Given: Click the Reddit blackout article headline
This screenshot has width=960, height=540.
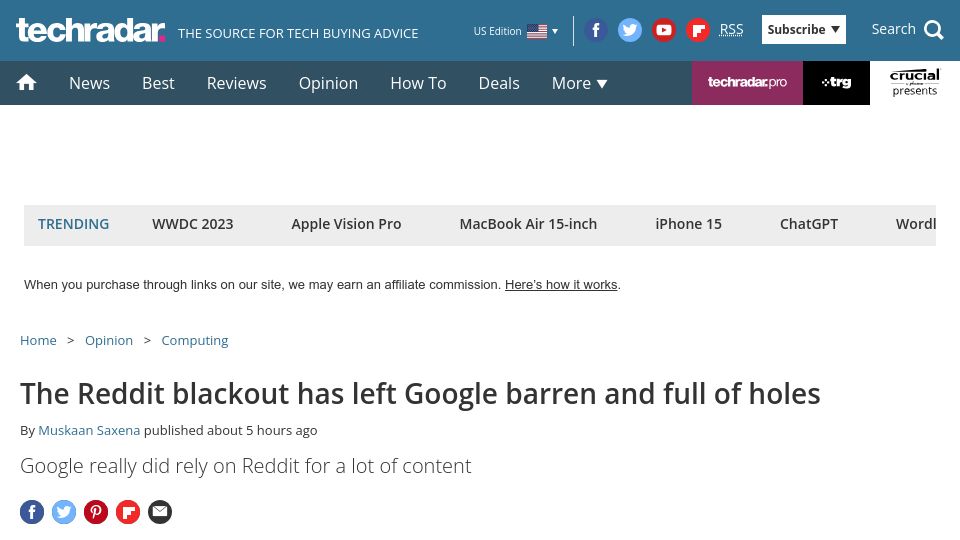Looking at the screenshot, I should coord(420,394).
